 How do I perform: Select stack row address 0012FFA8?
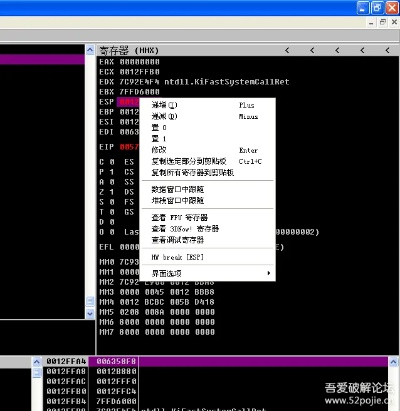pos(66,371)
